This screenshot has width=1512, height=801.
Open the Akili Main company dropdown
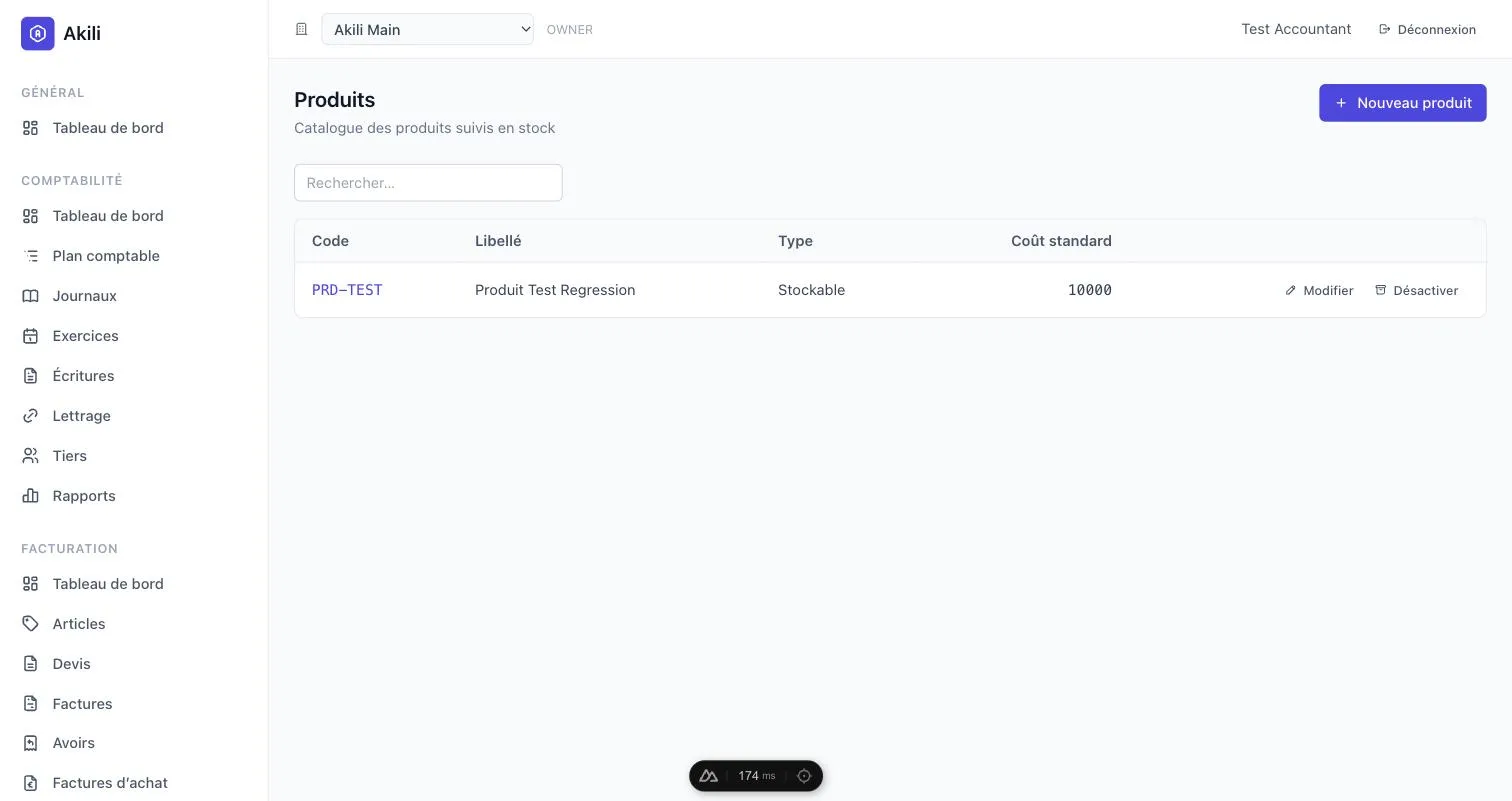[427, 29]
